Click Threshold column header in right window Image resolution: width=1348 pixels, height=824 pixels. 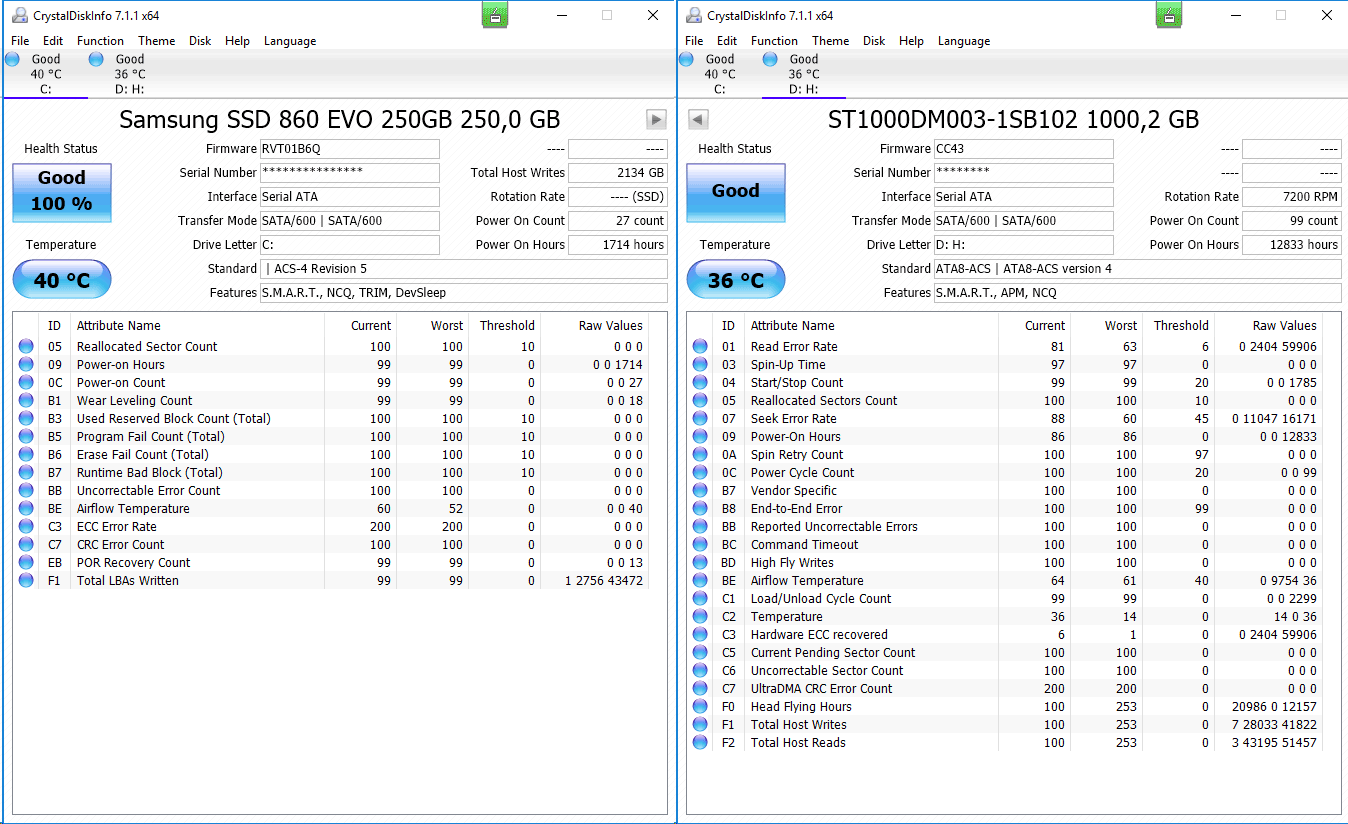1181,326
